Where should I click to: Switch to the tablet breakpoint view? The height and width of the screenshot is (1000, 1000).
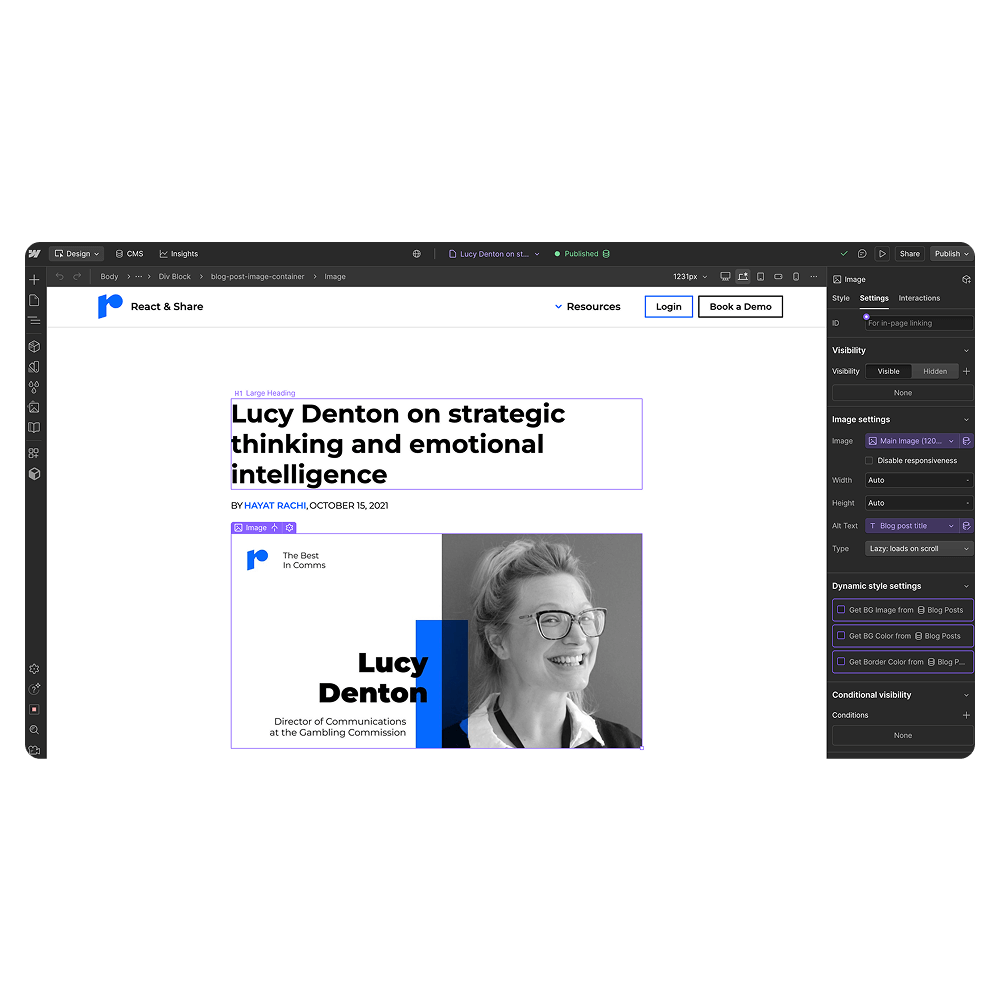(760, 276)
